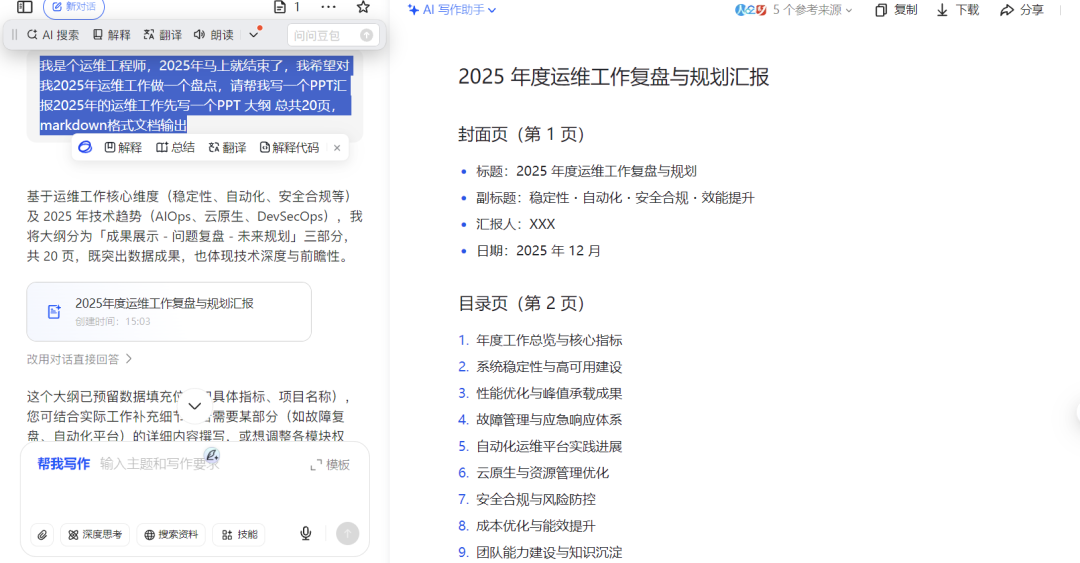The image size is (1080, 563).
Task: Click 改用对话直接回答 link
Action: click(x=79, y=359)
